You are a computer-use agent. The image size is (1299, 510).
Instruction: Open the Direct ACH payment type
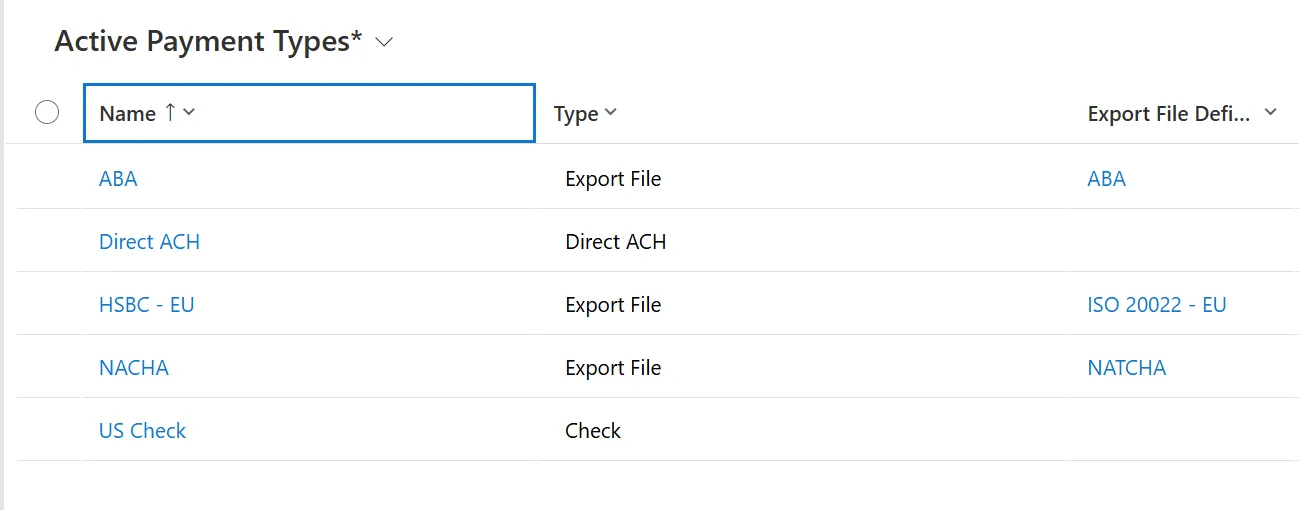click(149, 242)
